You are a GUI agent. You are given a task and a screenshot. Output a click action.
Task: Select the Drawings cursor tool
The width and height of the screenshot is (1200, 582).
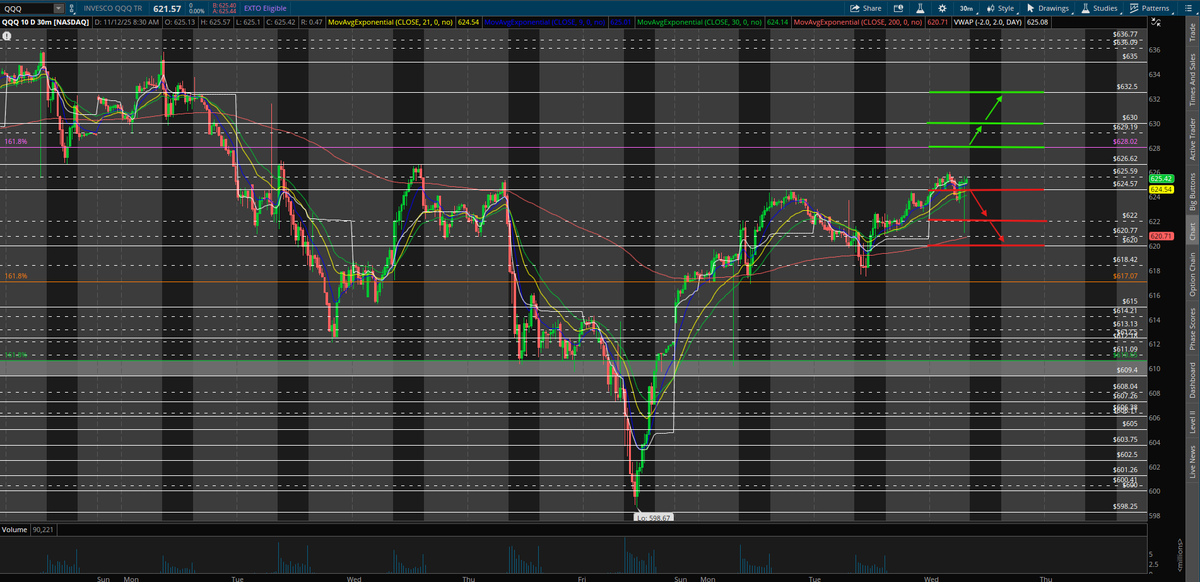(1045, 8)
